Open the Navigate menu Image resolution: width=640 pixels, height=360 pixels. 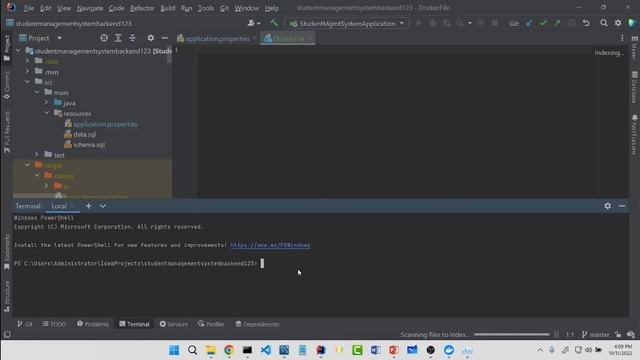(x=90, y=8)
